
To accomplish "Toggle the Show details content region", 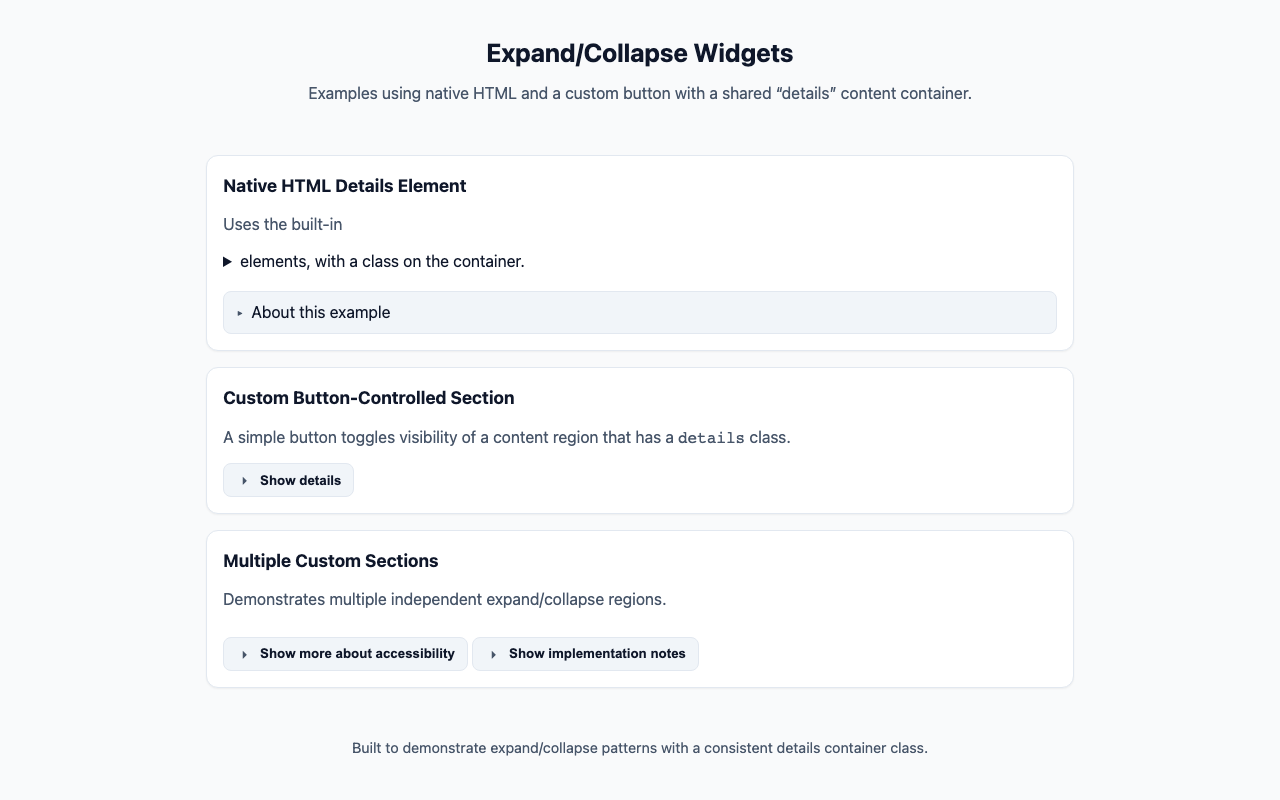I will click(288, 480).
